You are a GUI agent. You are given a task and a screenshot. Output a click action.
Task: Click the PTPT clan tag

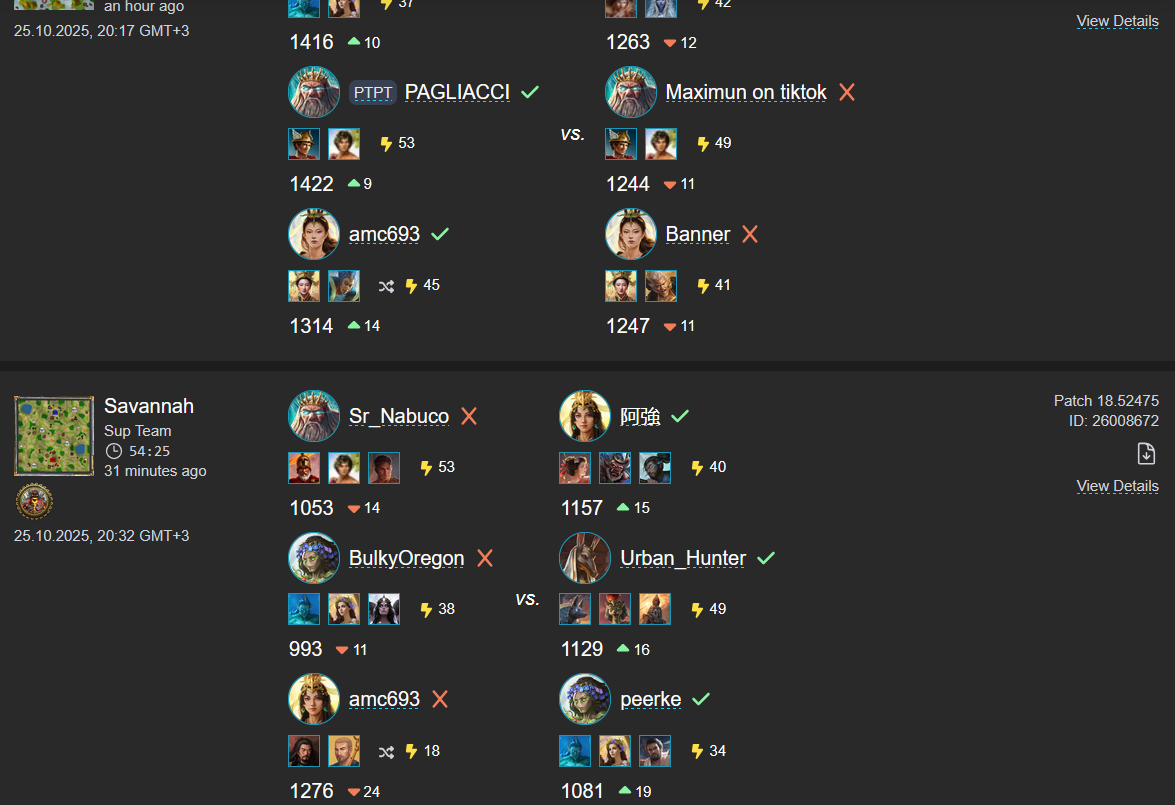[372, 92]
